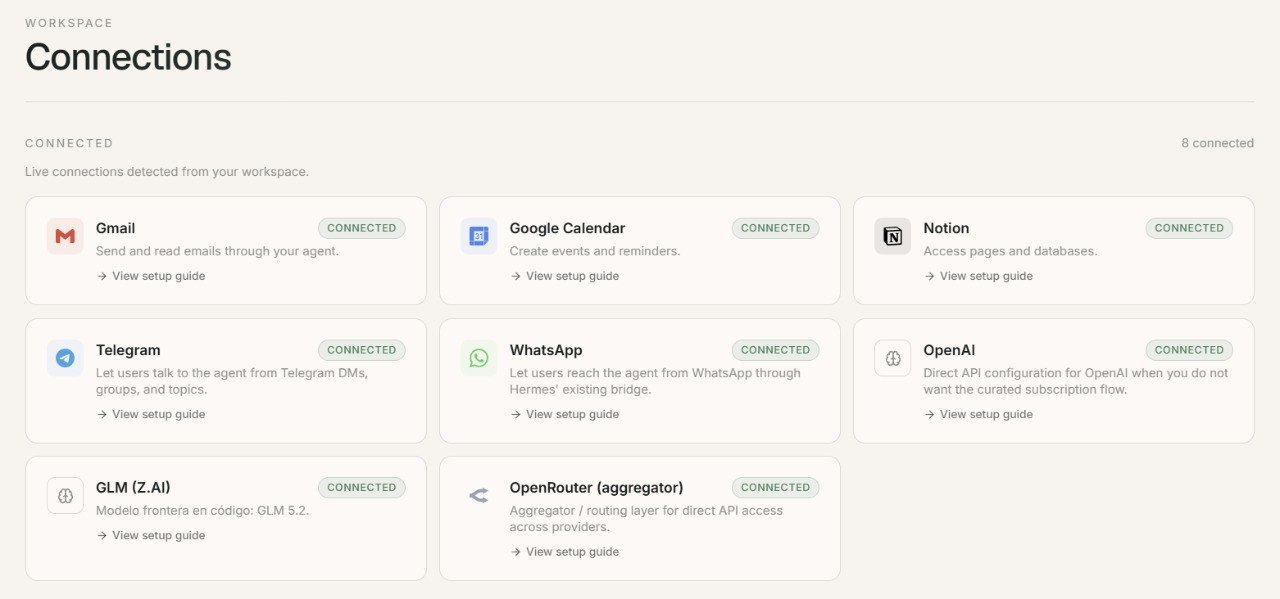Click the Telegram paper plane icon
The height and width of the screenshot is (599, 1280).
(x=65, y=358)
